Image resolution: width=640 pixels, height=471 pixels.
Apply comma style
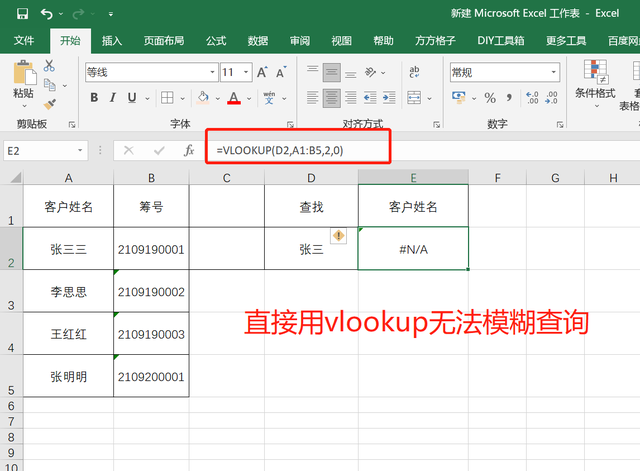tap(509, 98)
